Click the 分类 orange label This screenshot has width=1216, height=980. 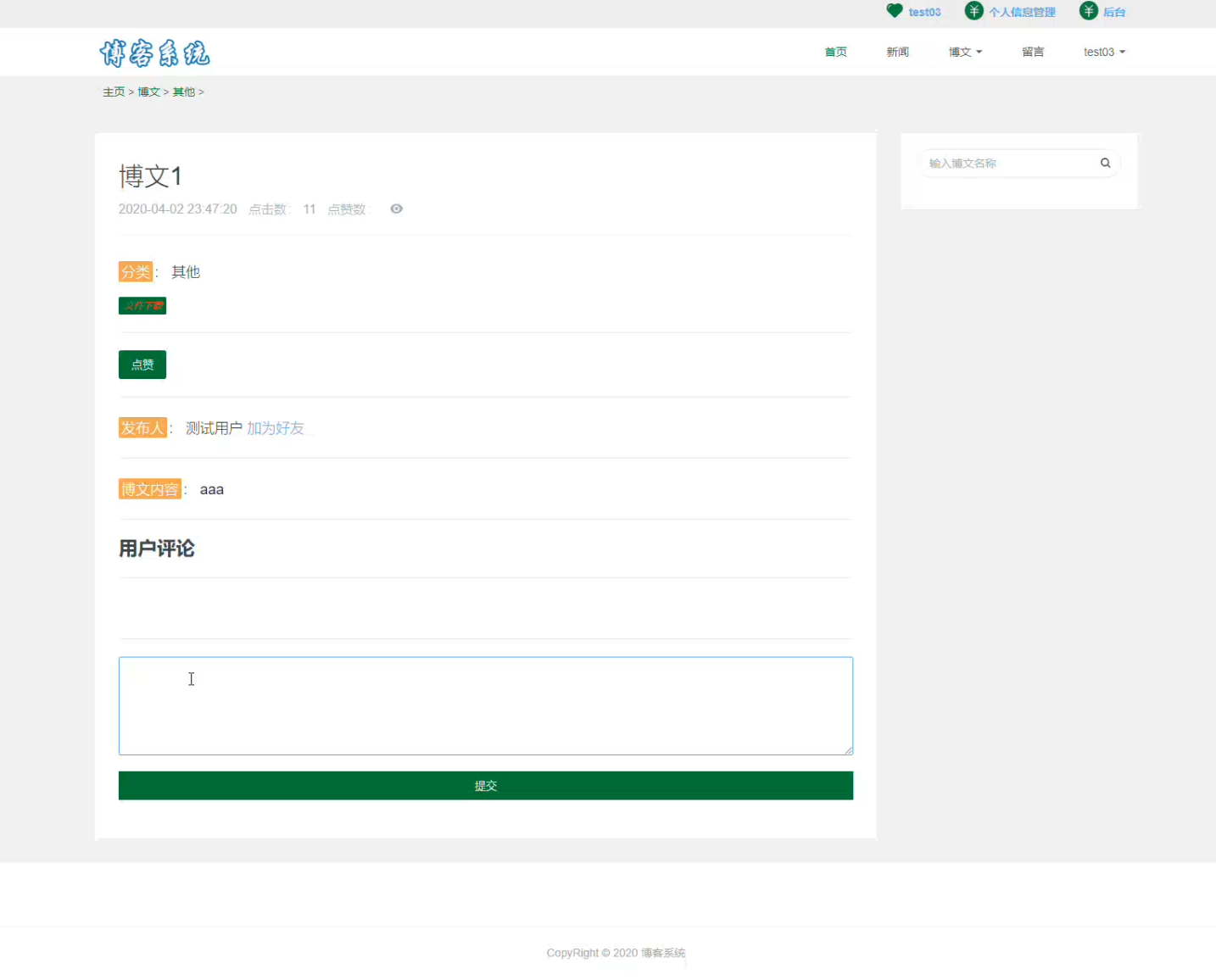click(x=136, y=271)
